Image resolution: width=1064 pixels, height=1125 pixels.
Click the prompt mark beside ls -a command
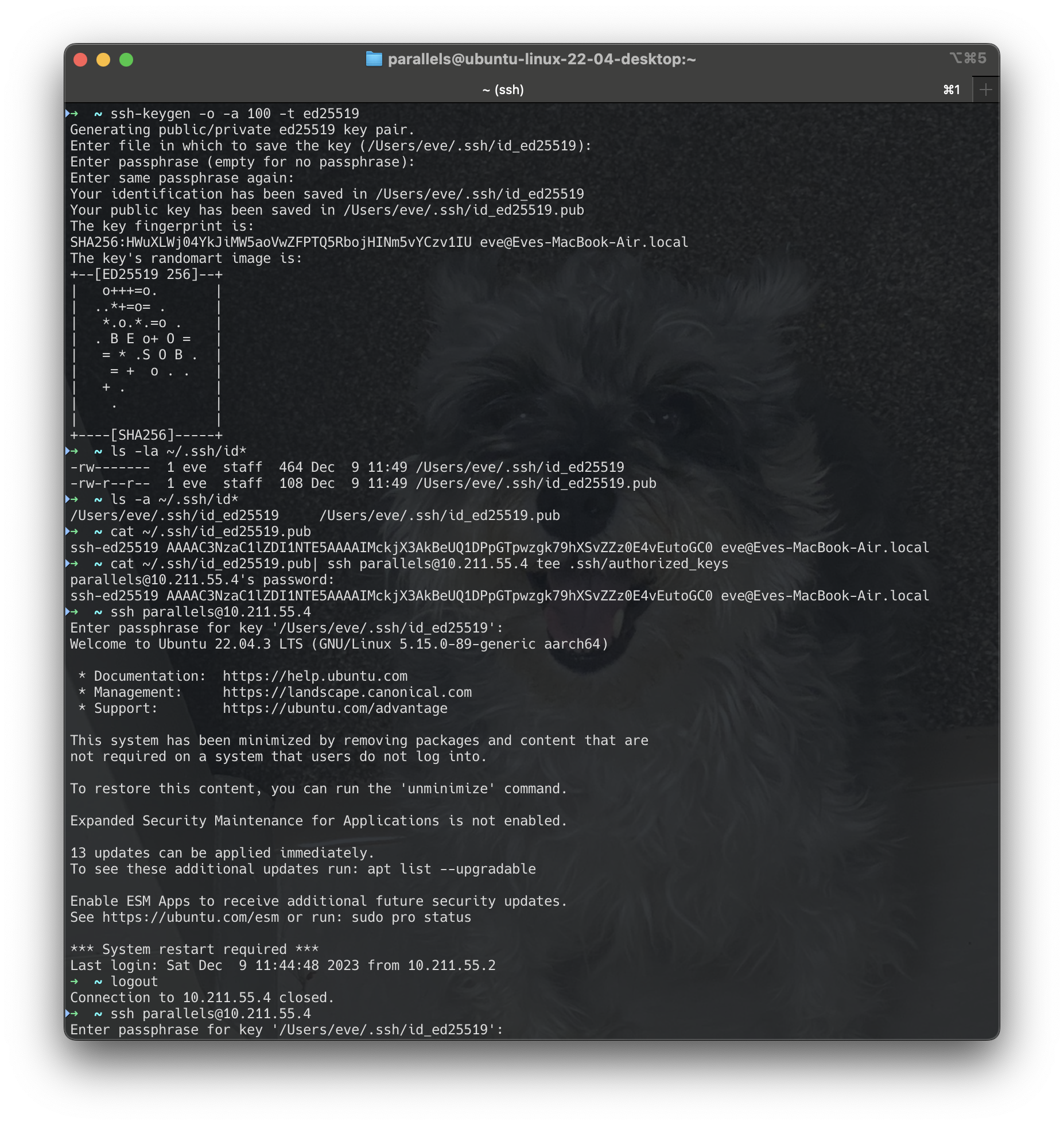point(72,499)
